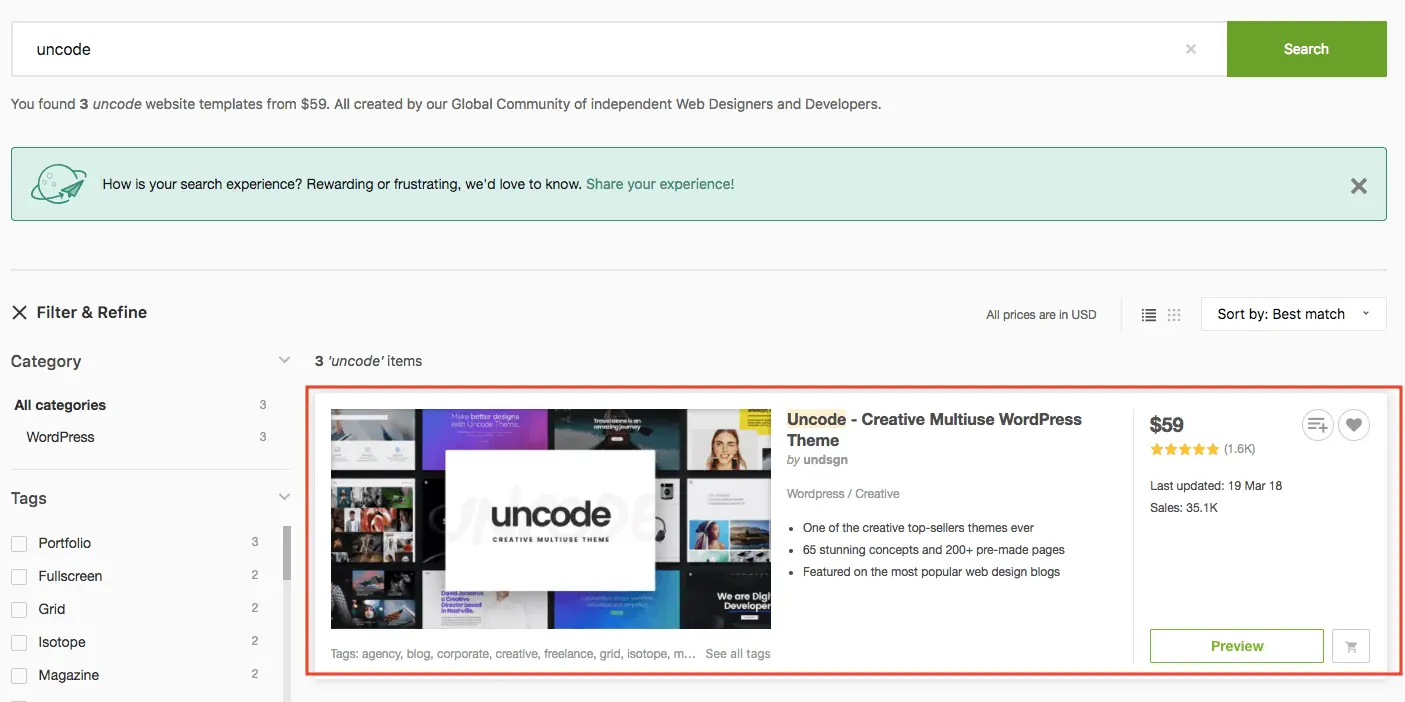Click the (1.6K) reviews count
The width and height of the screenshot is (1405, 702).
tap(1239, 450)
